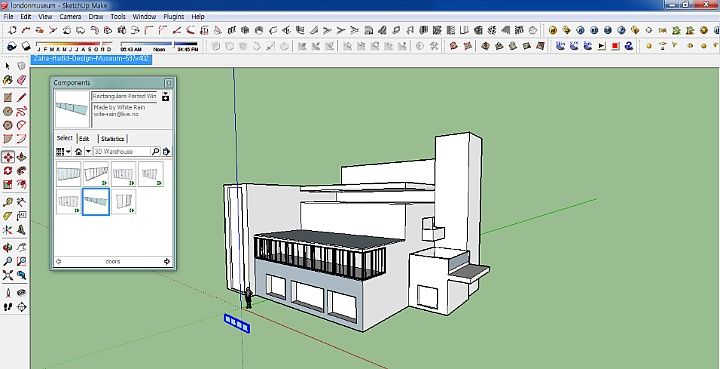Open the Edit menu
Viewport: 720px width, 369px height.
coord(26,17)
